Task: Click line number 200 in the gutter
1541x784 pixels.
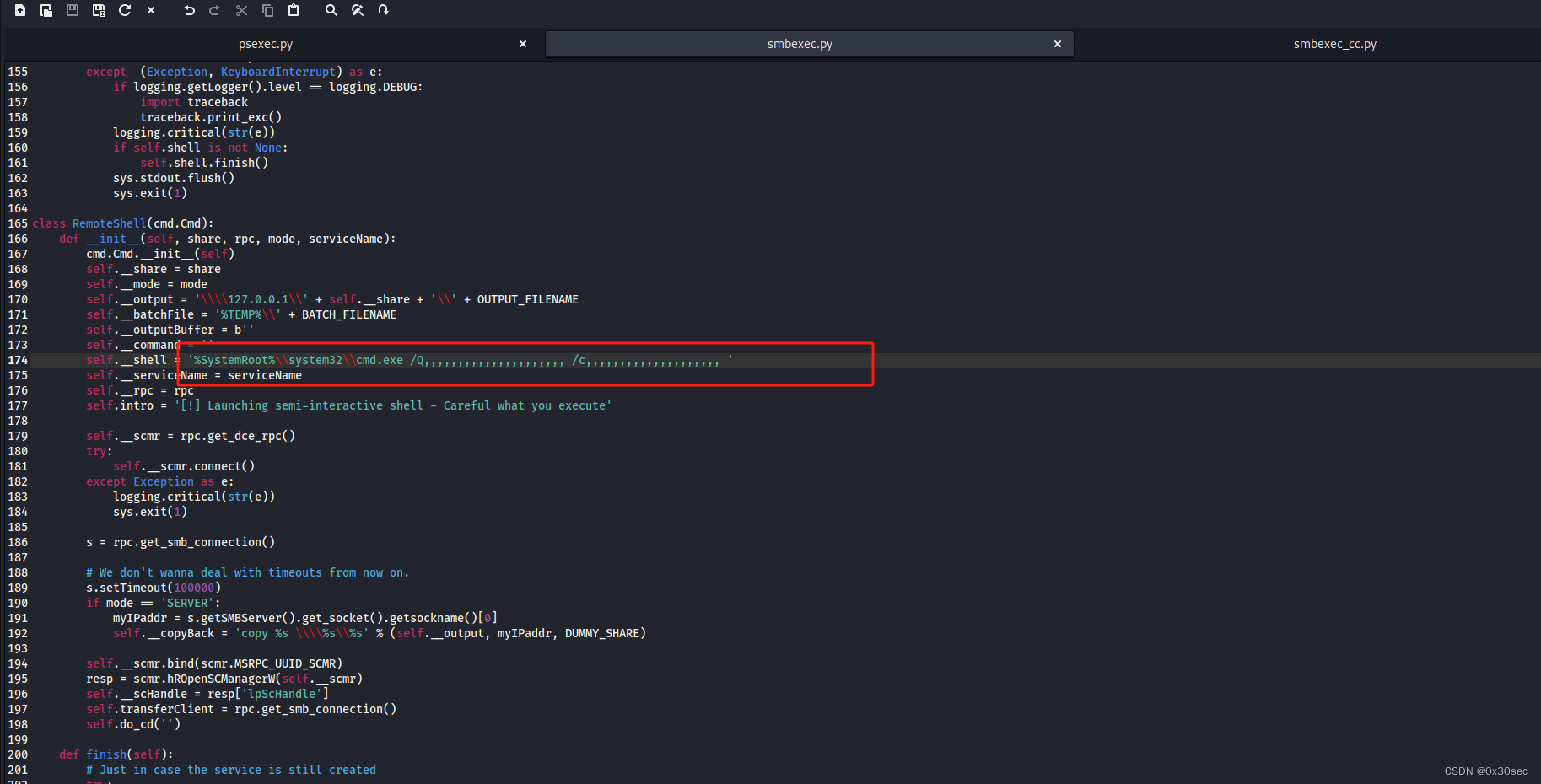Action: (x=18, y=754)
